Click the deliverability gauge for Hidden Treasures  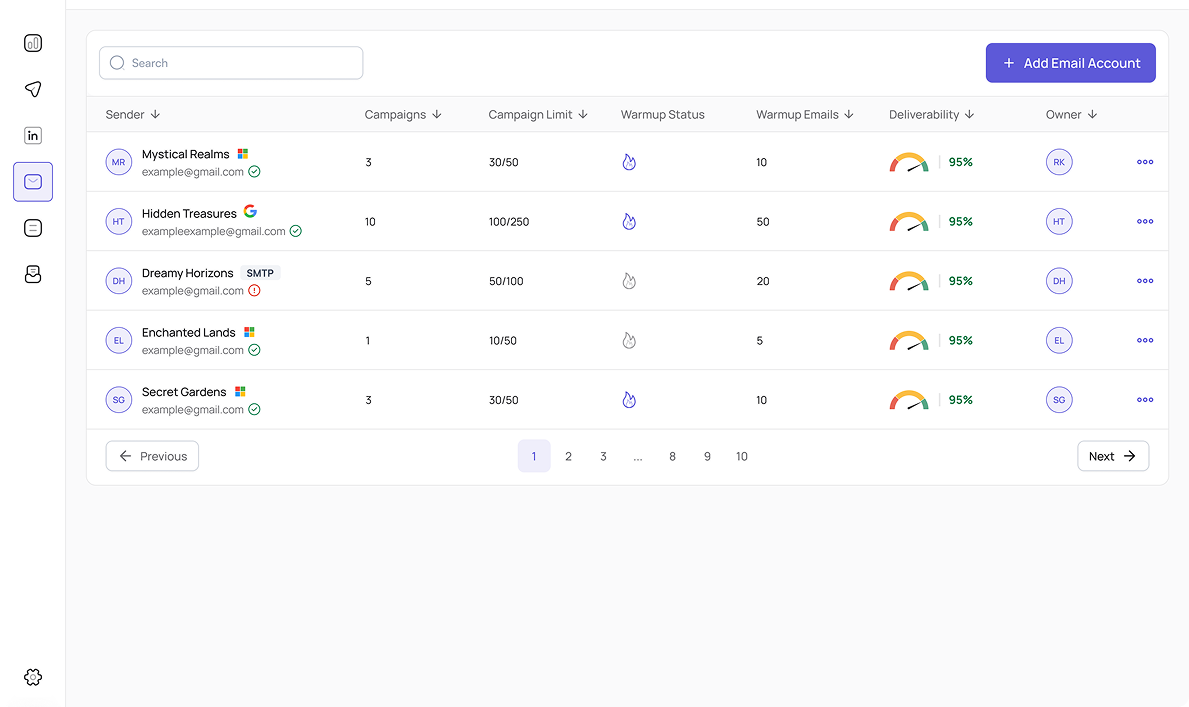(908, 222)
